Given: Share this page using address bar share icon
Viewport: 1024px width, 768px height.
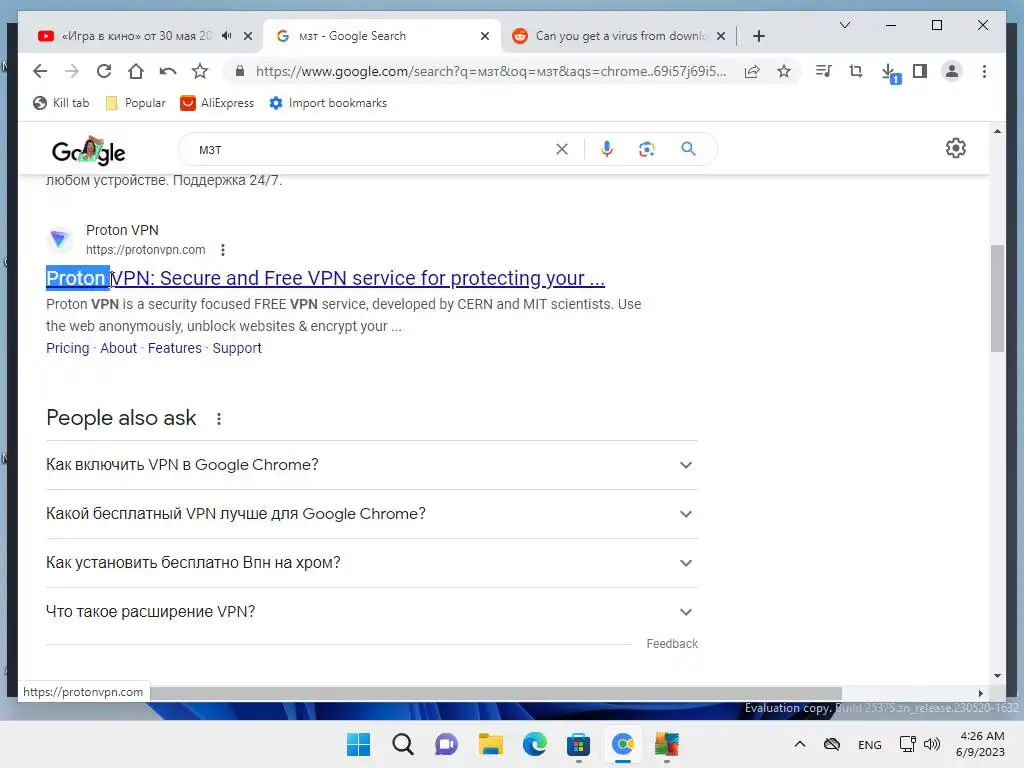Looking at the screenshot, I should (752, 71).
